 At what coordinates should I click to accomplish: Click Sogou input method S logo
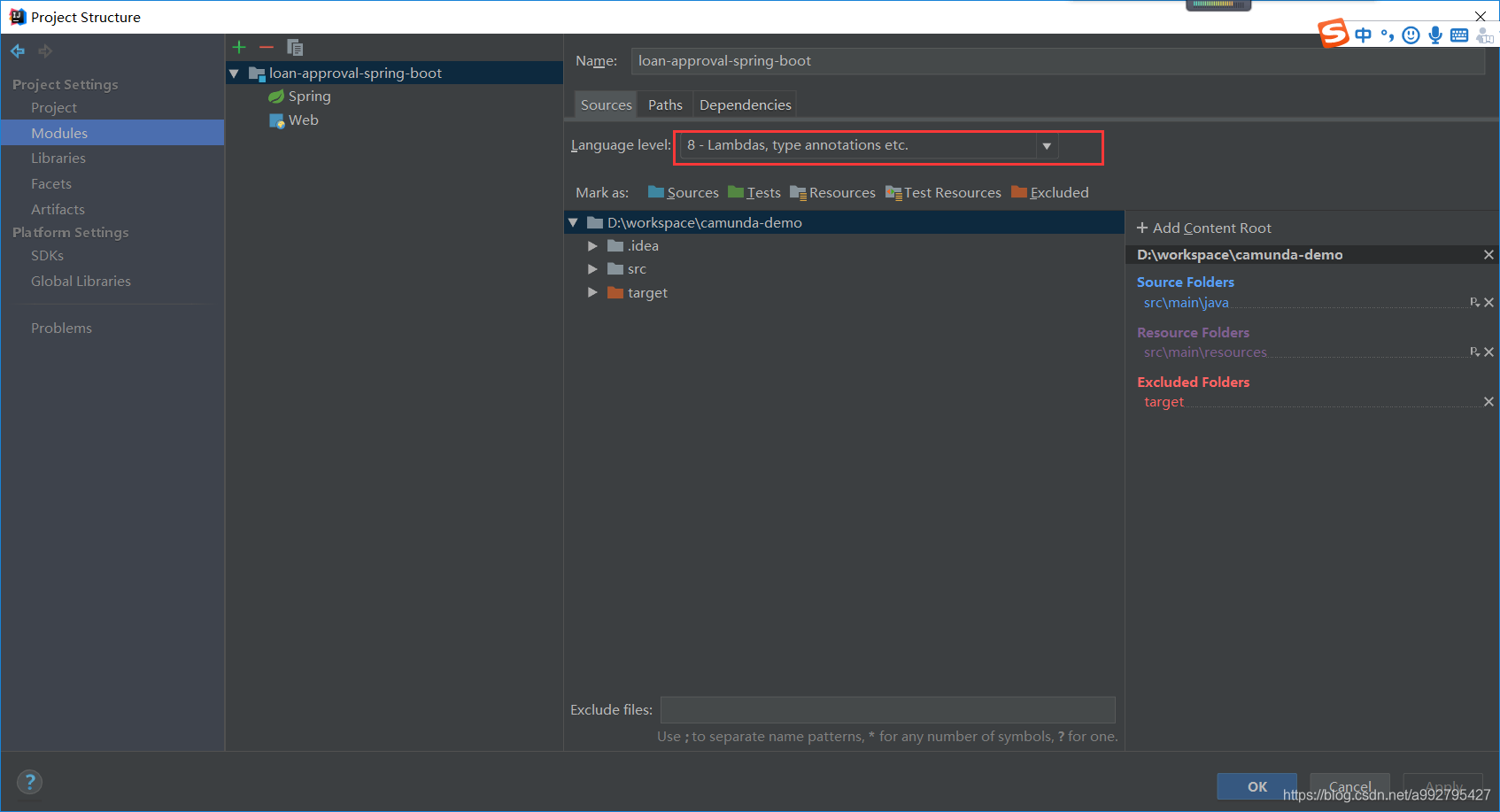pyautogui.click(x=1334, y=33)
